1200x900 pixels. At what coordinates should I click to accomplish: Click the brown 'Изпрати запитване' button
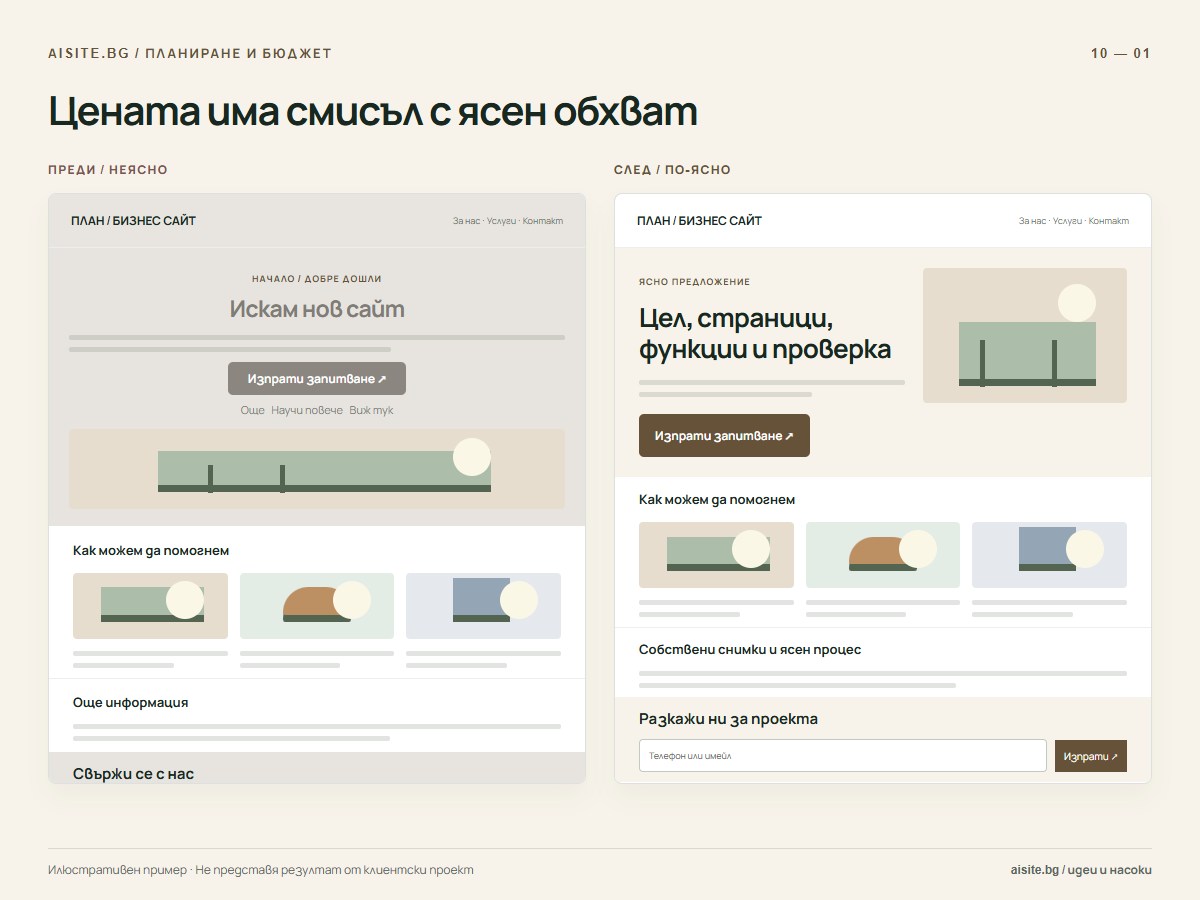tap(724, 436)
